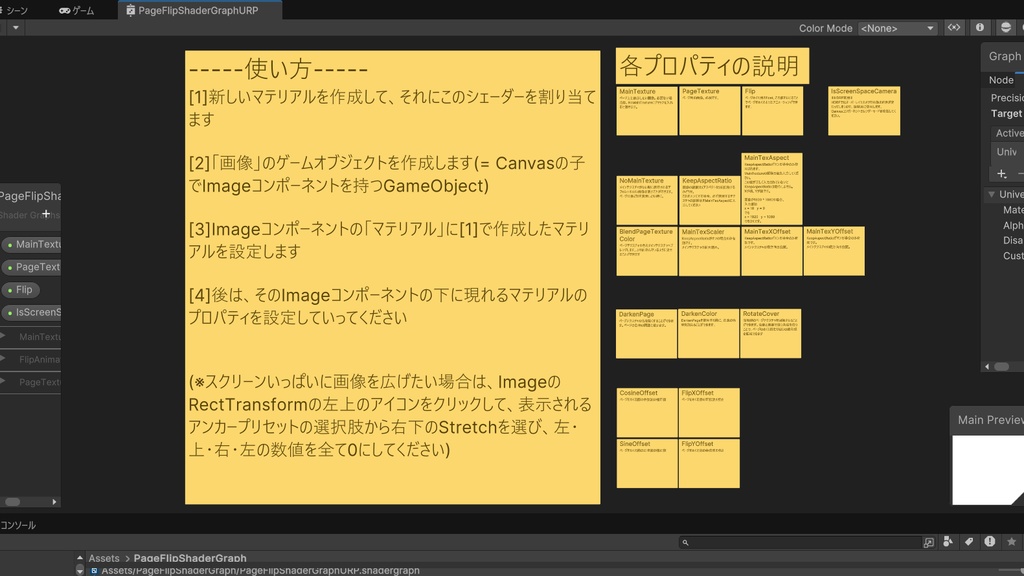
Task: Select the DarkenPage sticky note
Action: click(x=647, y=334)
